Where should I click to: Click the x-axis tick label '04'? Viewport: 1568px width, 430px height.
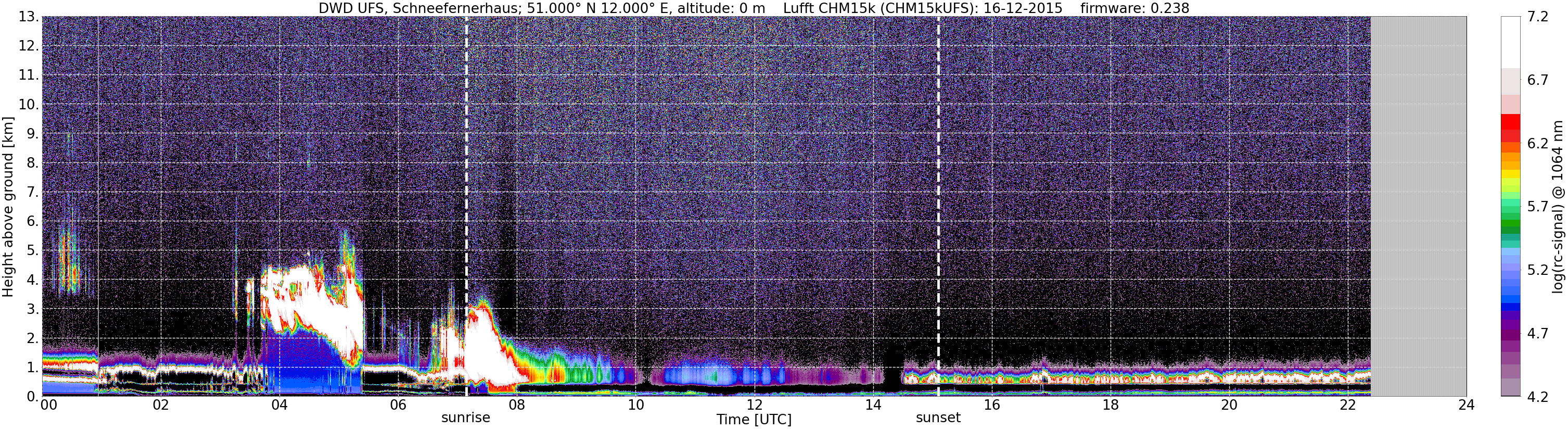coord(279,405)
